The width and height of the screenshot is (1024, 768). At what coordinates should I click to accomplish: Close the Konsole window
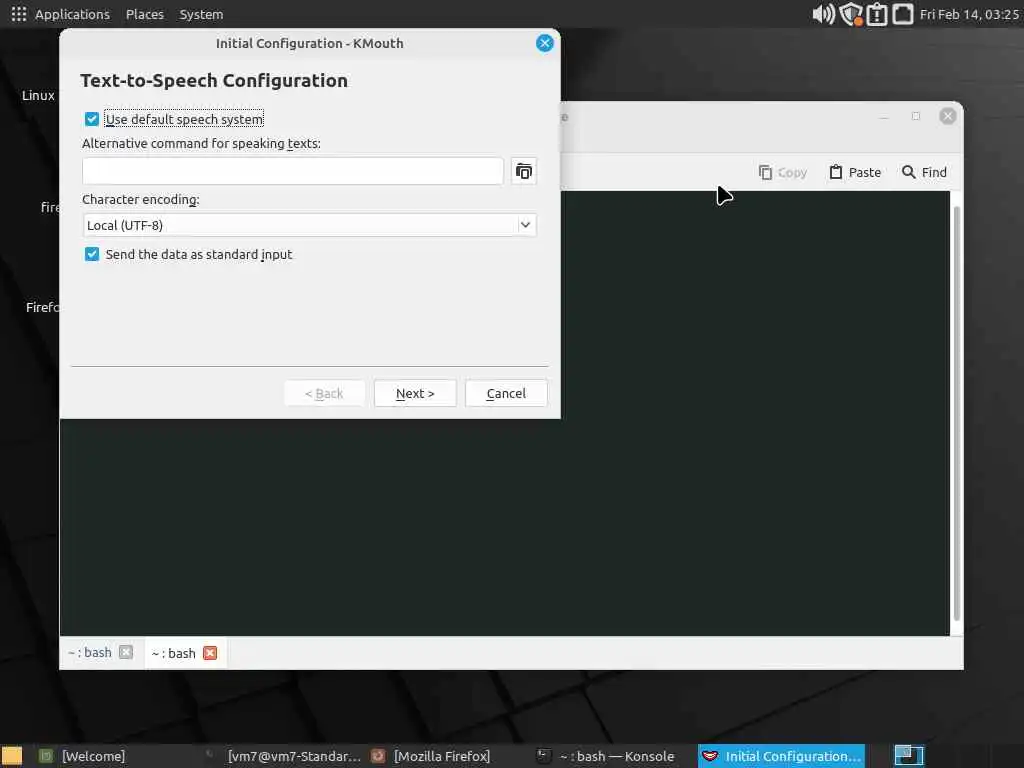coord(948,116)
